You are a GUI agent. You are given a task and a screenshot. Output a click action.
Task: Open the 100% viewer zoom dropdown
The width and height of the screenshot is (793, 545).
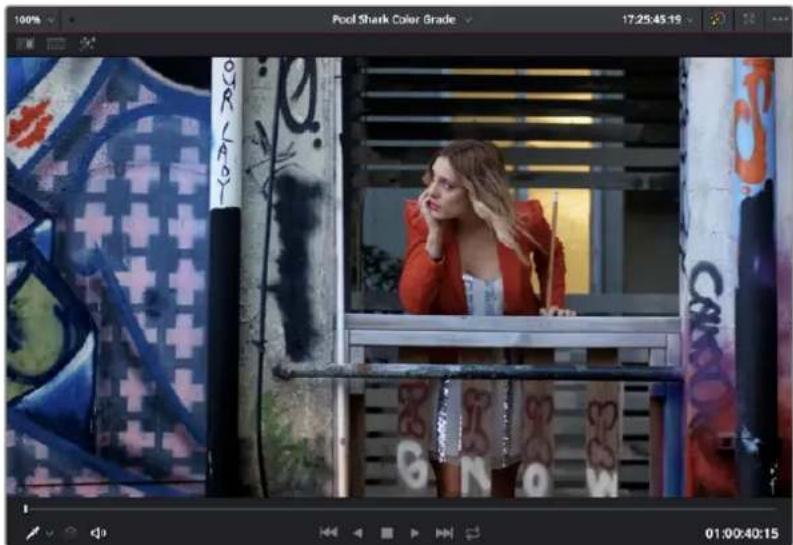tap(34, 20)
